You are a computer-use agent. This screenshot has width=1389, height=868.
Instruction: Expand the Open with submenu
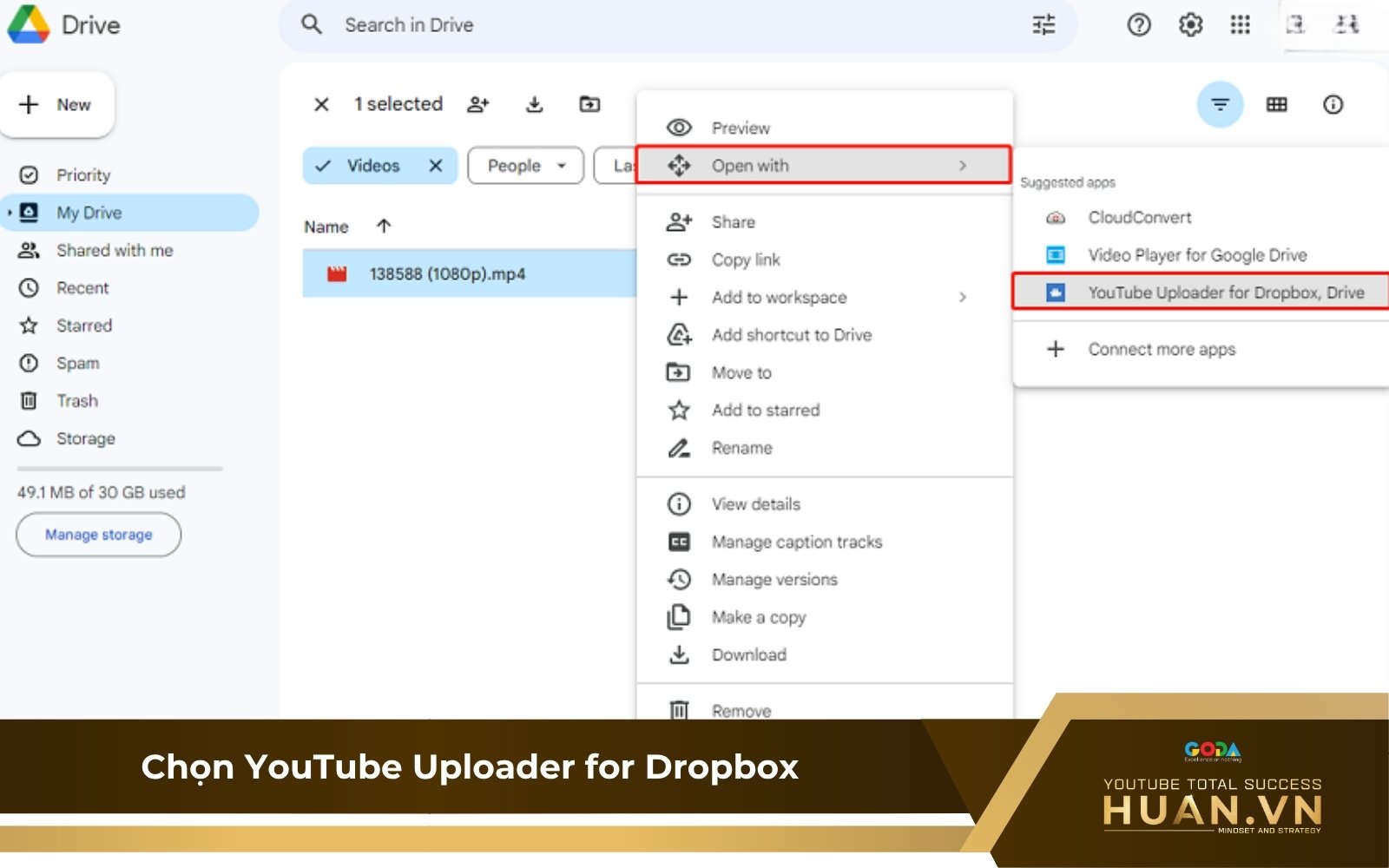coord(825,165)
